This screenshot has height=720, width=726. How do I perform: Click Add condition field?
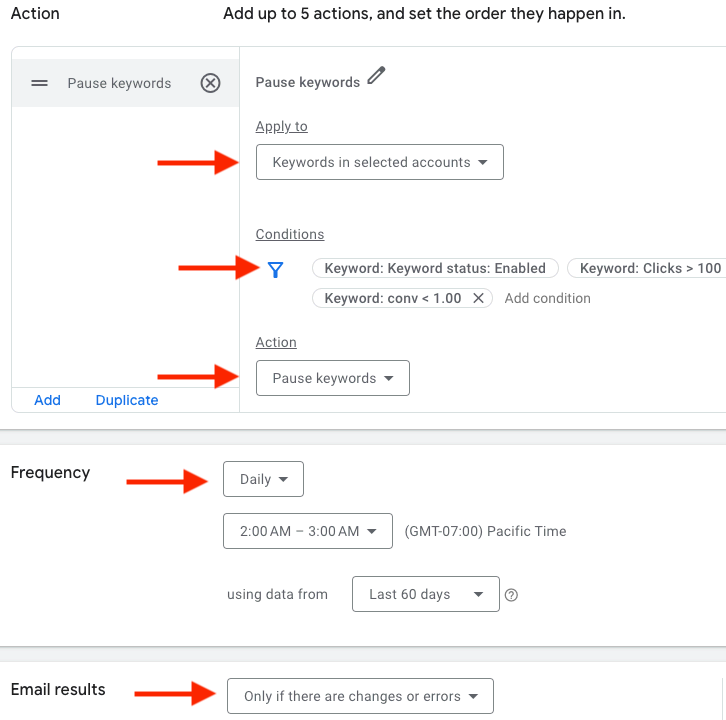pos(547,298)
